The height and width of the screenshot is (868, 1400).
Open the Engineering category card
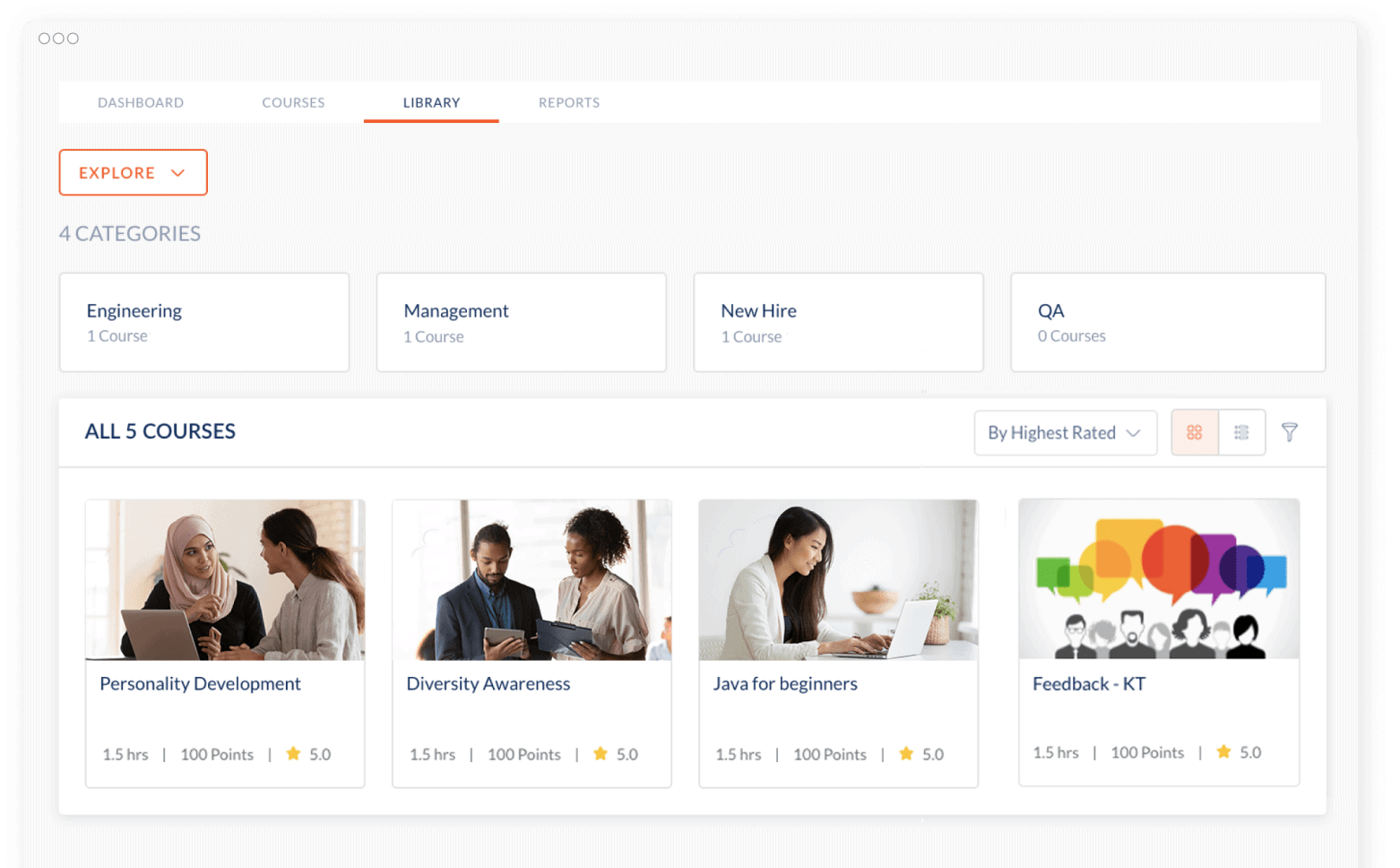coord(204,322)
